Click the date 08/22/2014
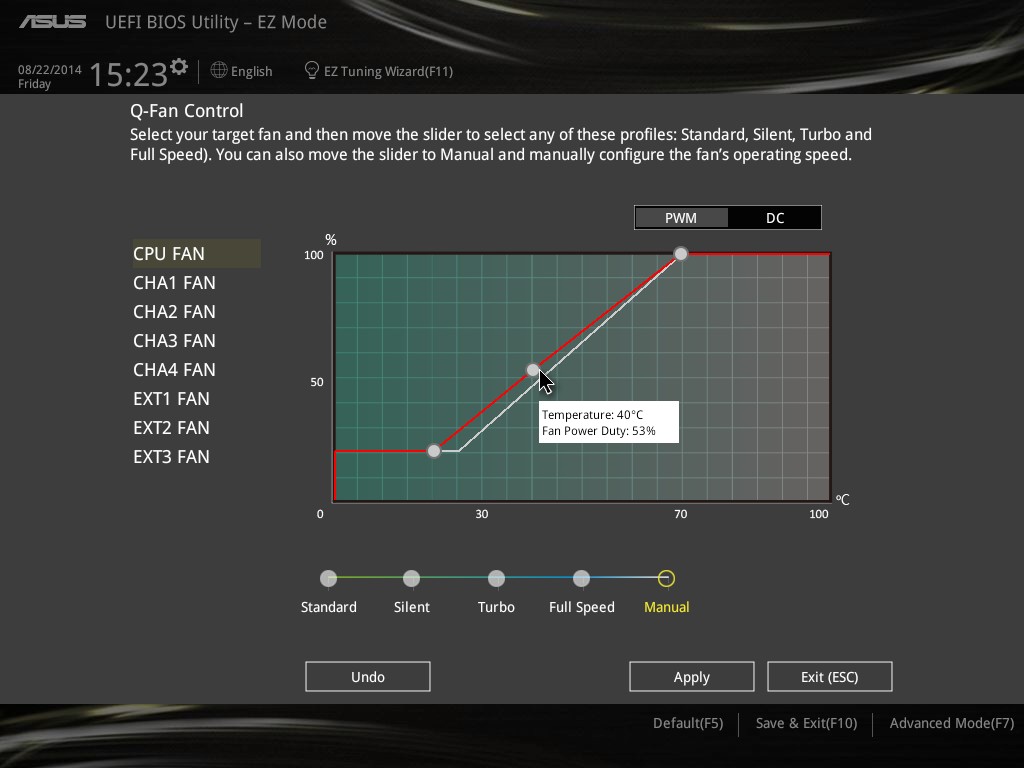The width and height of the screenshot is (1024, 768). [x=50, y=69]
